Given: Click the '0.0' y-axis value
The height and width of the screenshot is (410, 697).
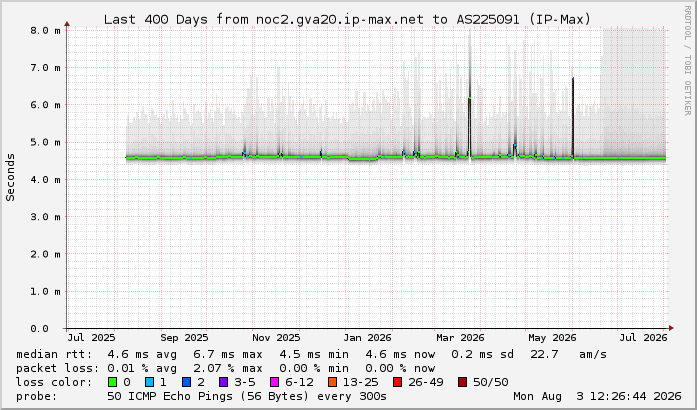Looking at the screenshot, I should 40,329.
